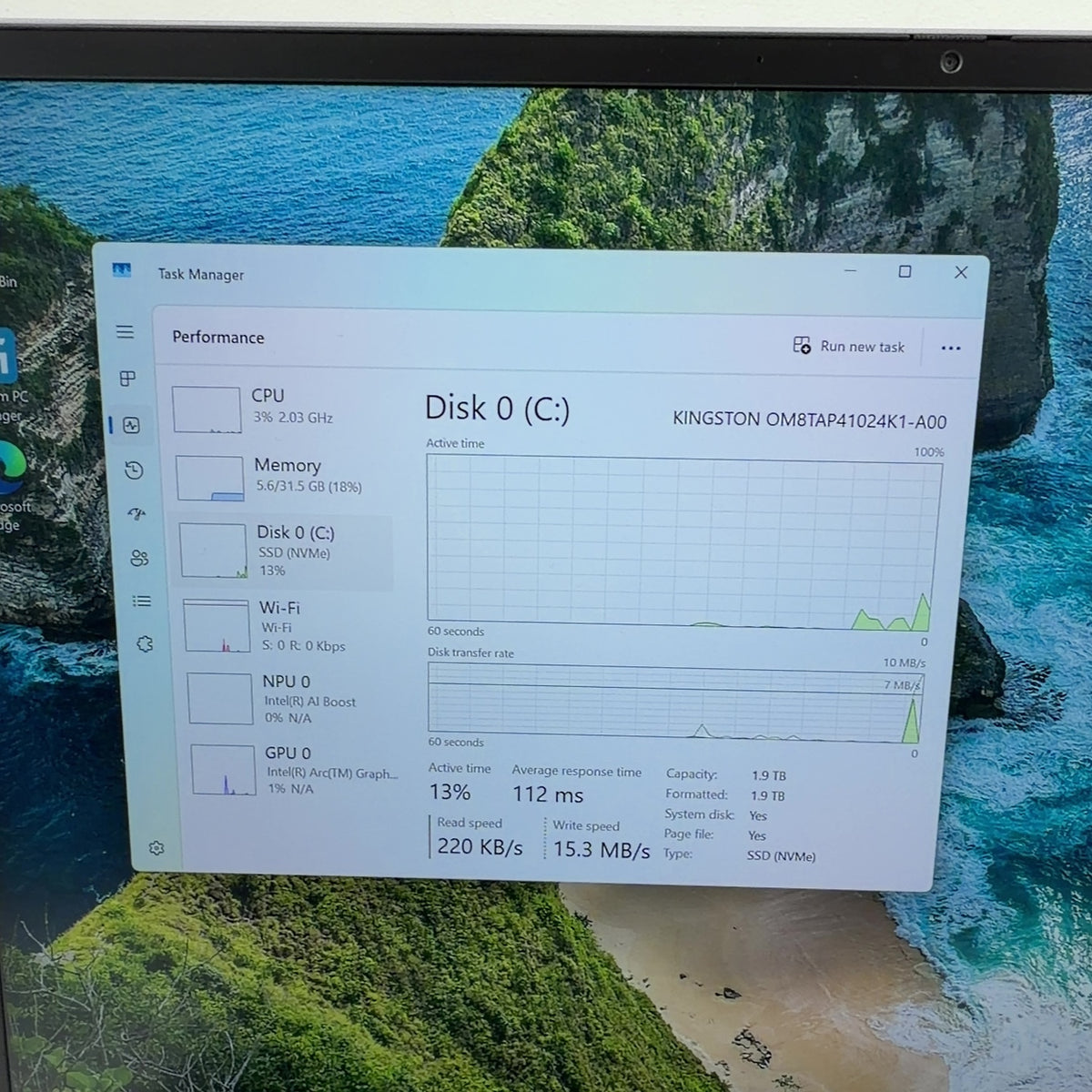This screenshot has height=1092, width=1092.
Task: Click the '15.3 MB/s' write speed value
Action: tap(602, 850)
